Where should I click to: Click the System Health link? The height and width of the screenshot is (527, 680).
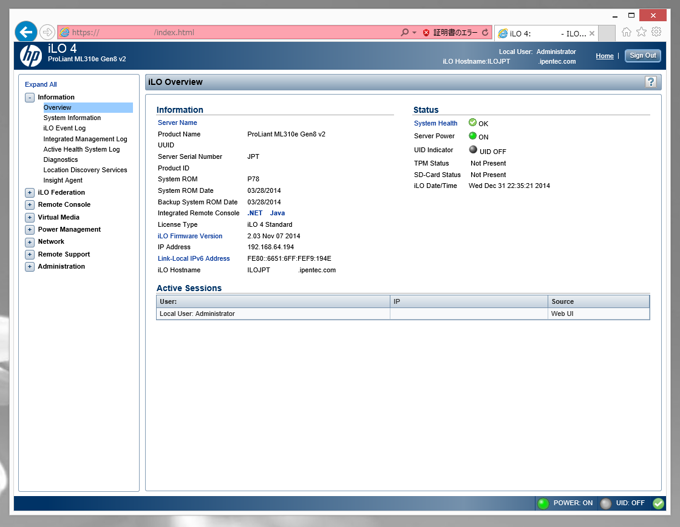click(435, 123)
